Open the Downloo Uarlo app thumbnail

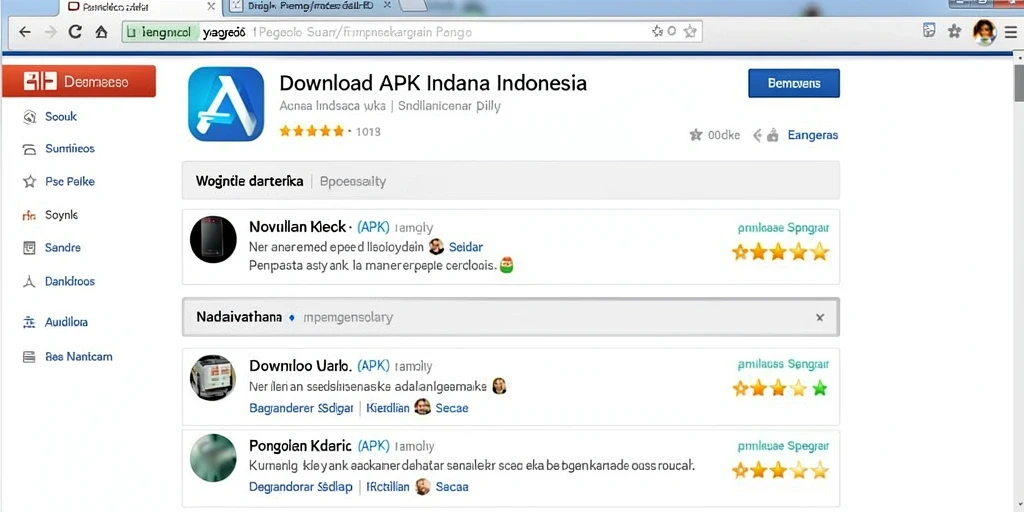213,378
